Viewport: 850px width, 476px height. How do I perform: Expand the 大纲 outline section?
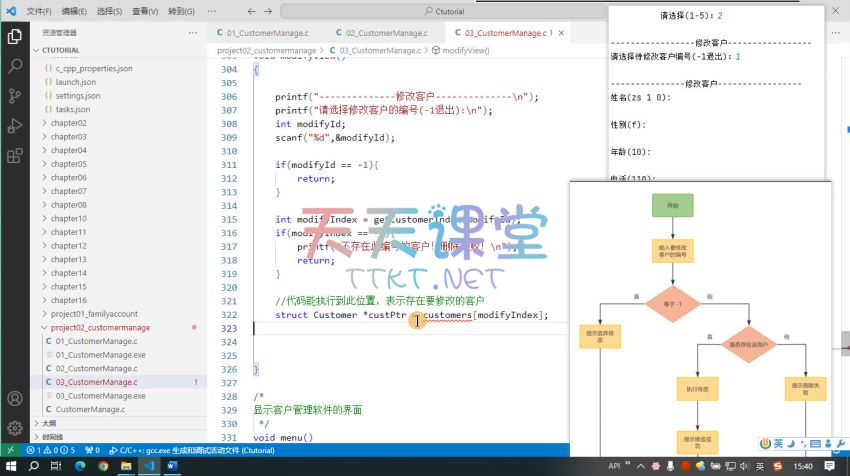point(50,422)
